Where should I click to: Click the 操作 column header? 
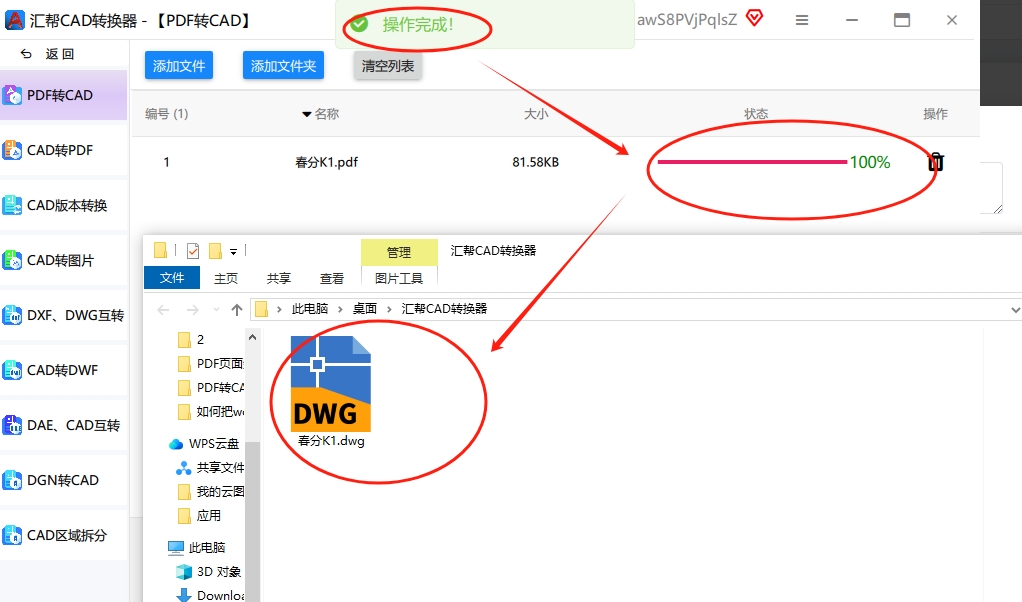(x=935, y=114)
